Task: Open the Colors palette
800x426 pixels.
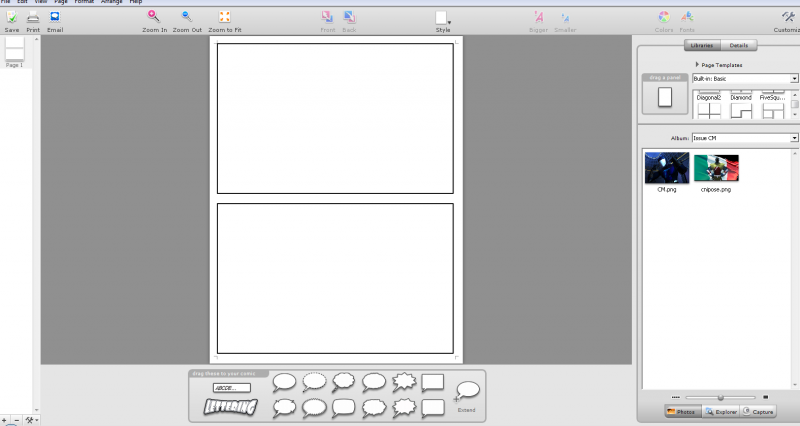Action: click(664, 17)
